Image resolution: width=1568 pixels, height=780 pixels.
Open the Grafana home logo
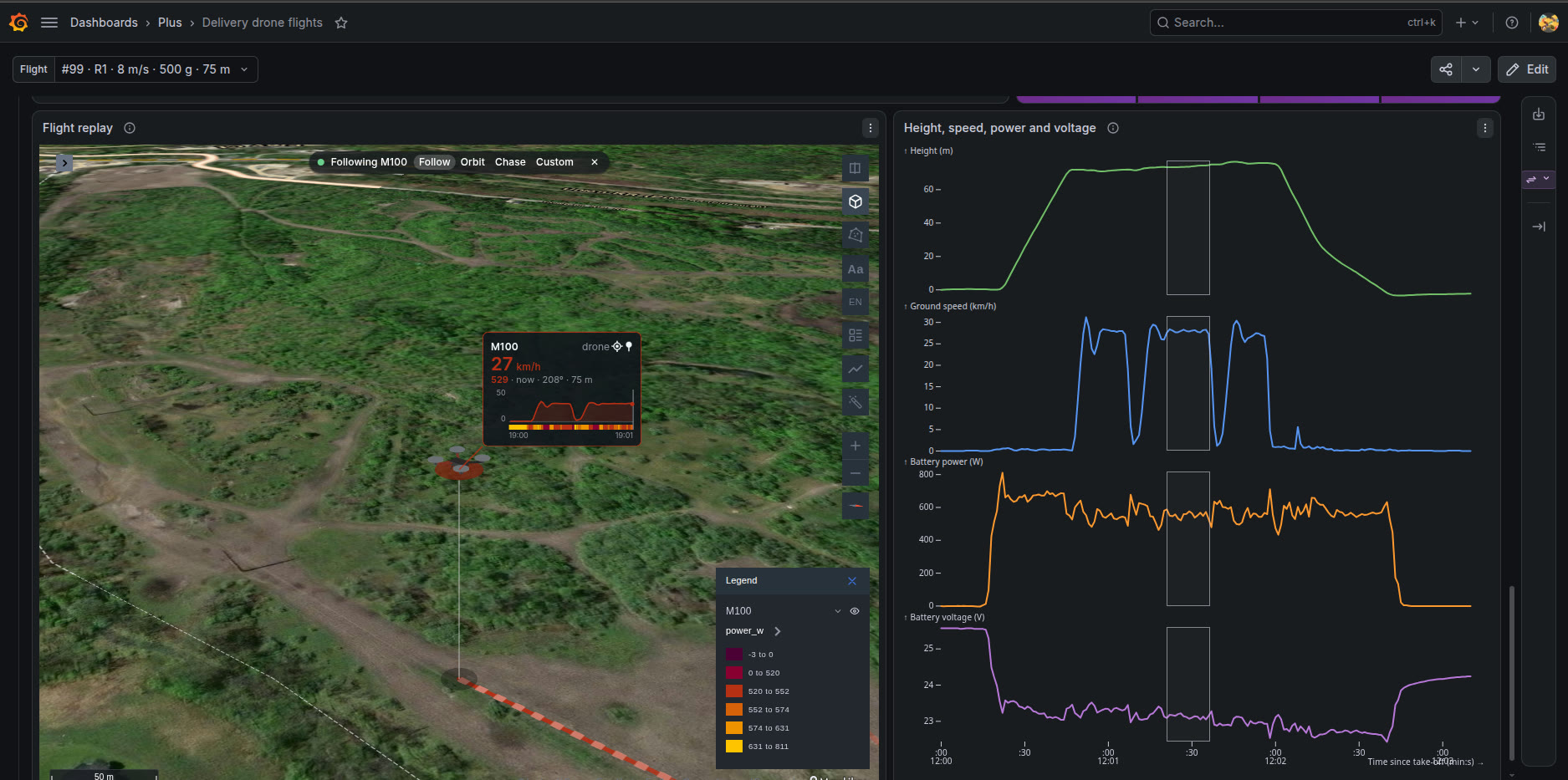18,23
